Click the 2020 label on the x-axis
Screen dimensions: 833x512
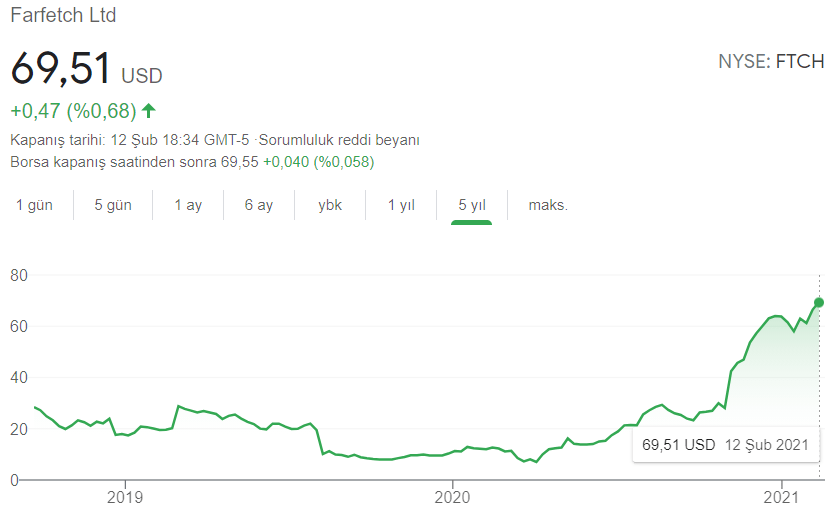[x=452, y=496]
